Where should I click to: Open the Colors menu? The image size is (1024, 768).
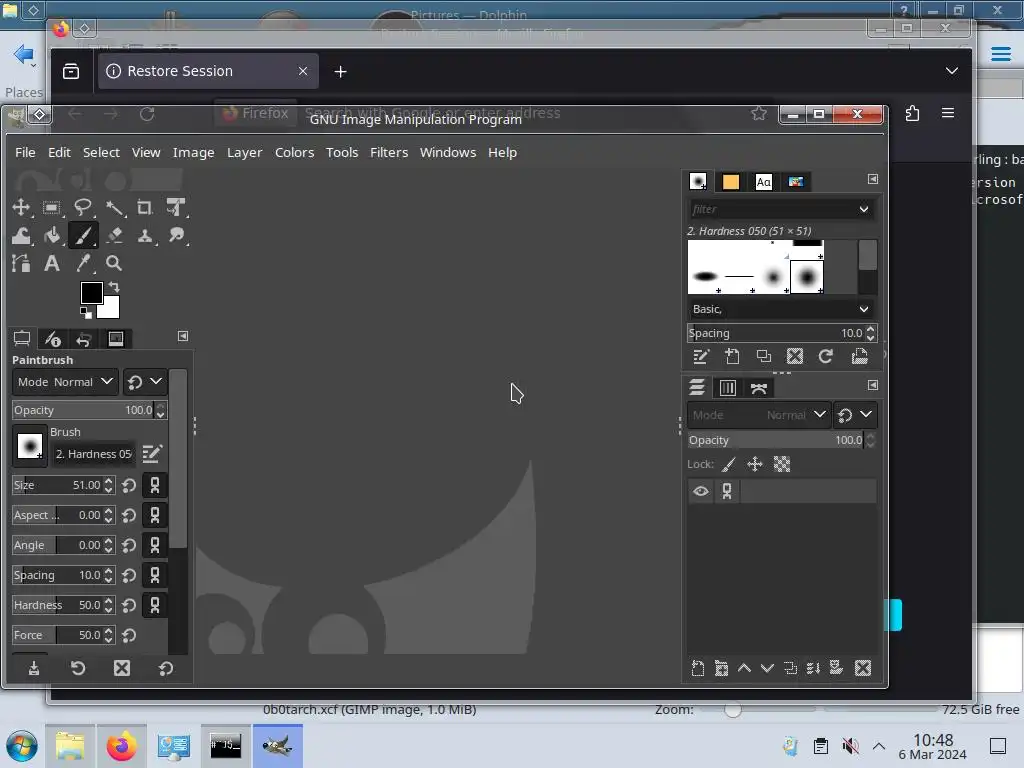tap(295, 152)
